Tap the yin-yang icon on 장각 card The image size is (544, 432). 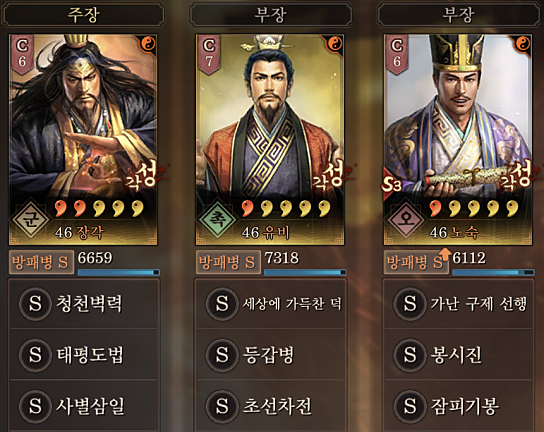coord(147,44)
